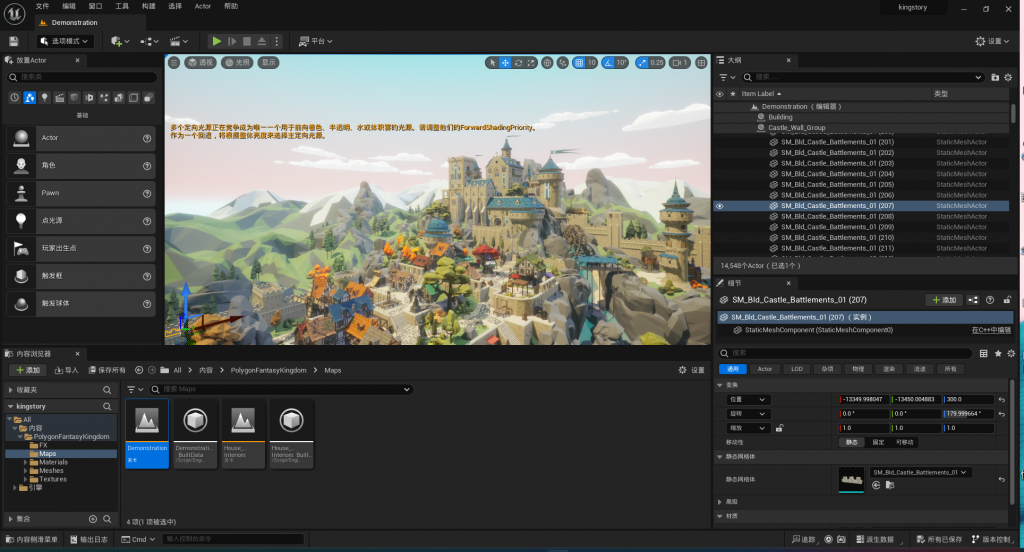Select the scale gizmo tool
Screen dimensions: 1024x552
(532, 63)
